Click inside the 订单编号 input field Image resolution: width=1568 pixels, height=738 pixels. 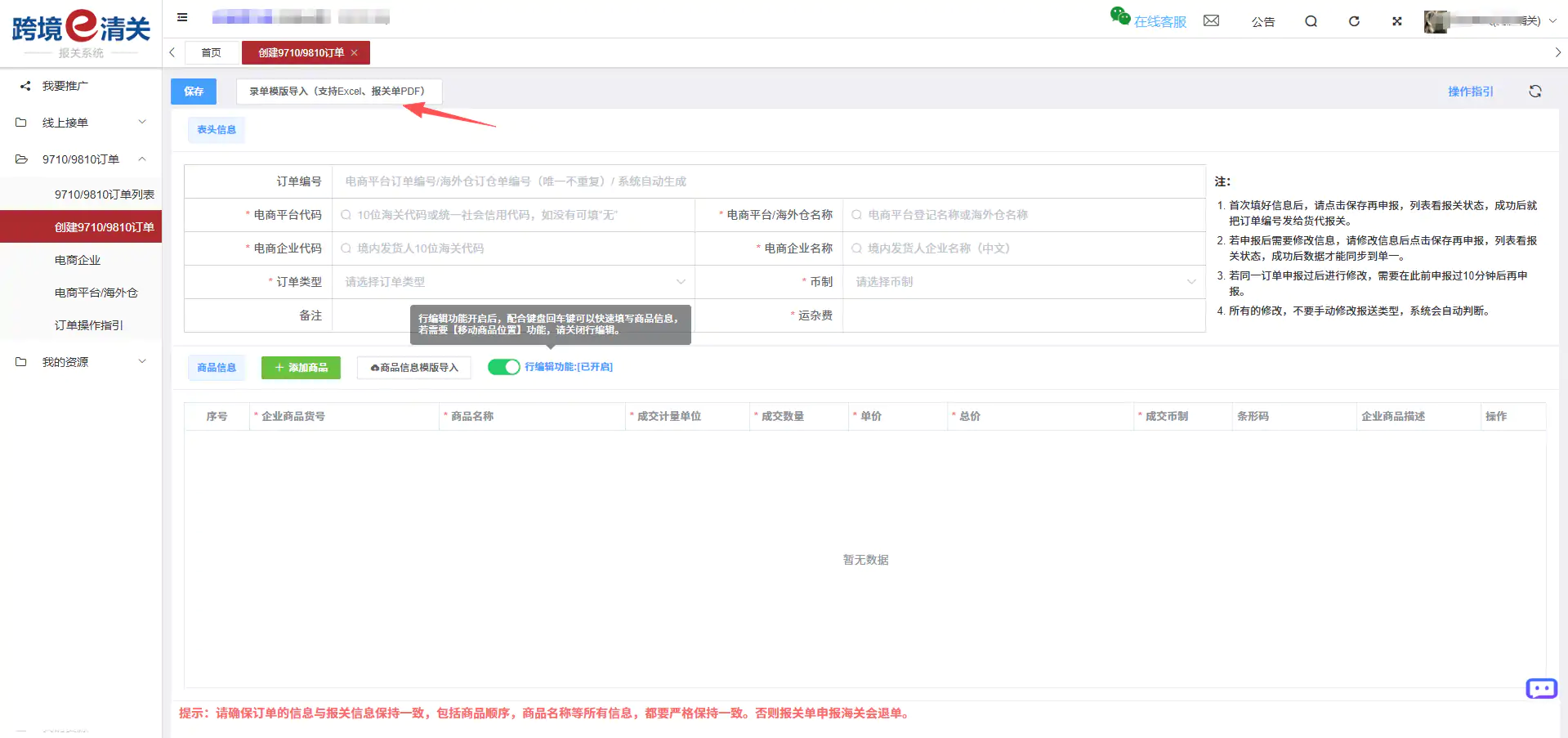point(572,181)
